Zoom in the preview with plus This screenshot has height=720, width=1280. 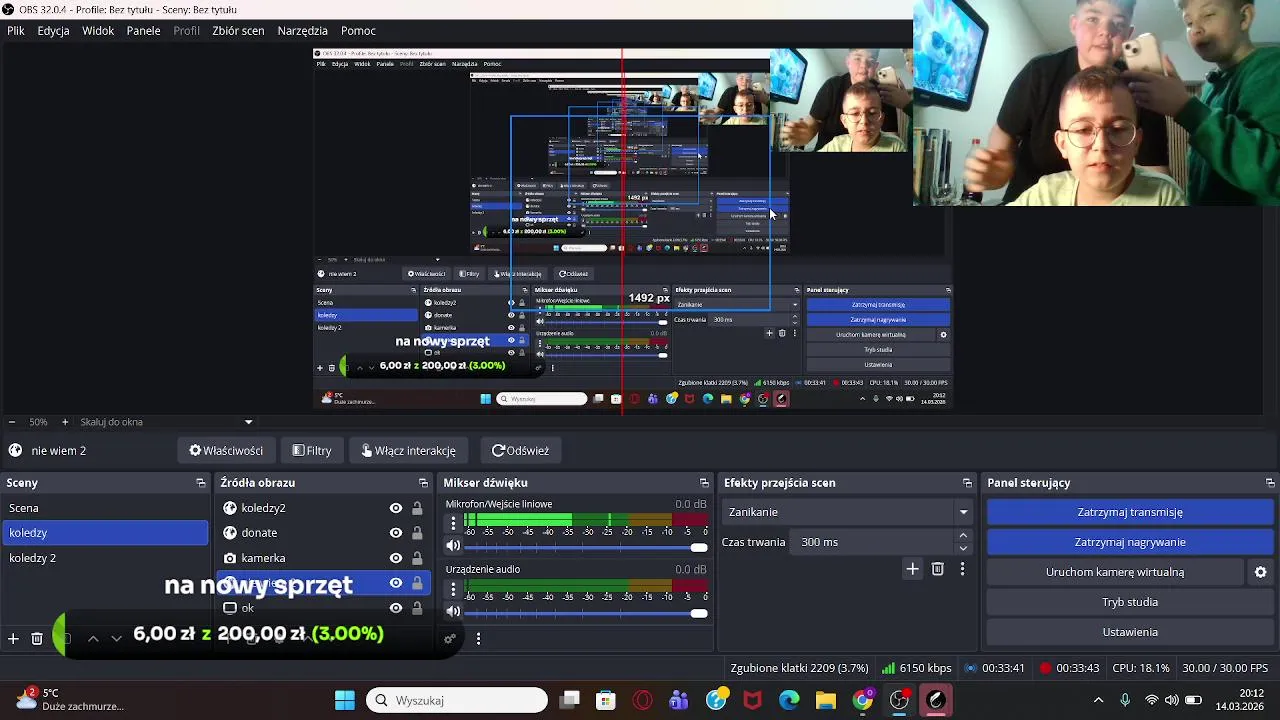(65, 422)
